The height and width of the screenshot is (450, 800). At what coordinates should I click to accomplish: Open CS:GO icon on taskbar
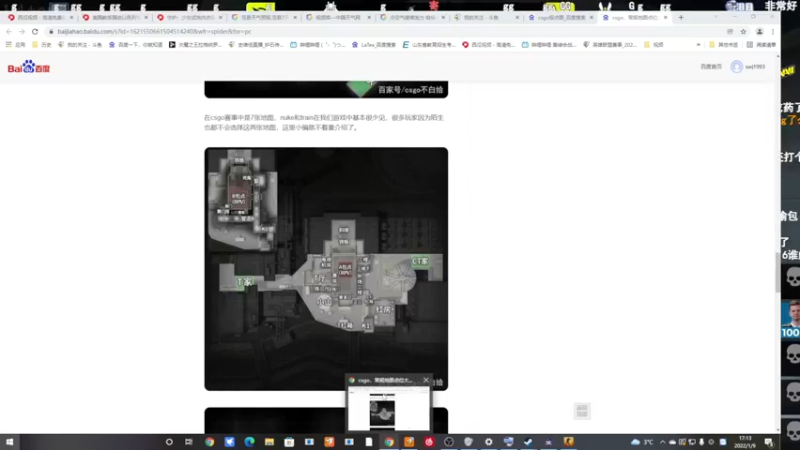coord(568,442)
